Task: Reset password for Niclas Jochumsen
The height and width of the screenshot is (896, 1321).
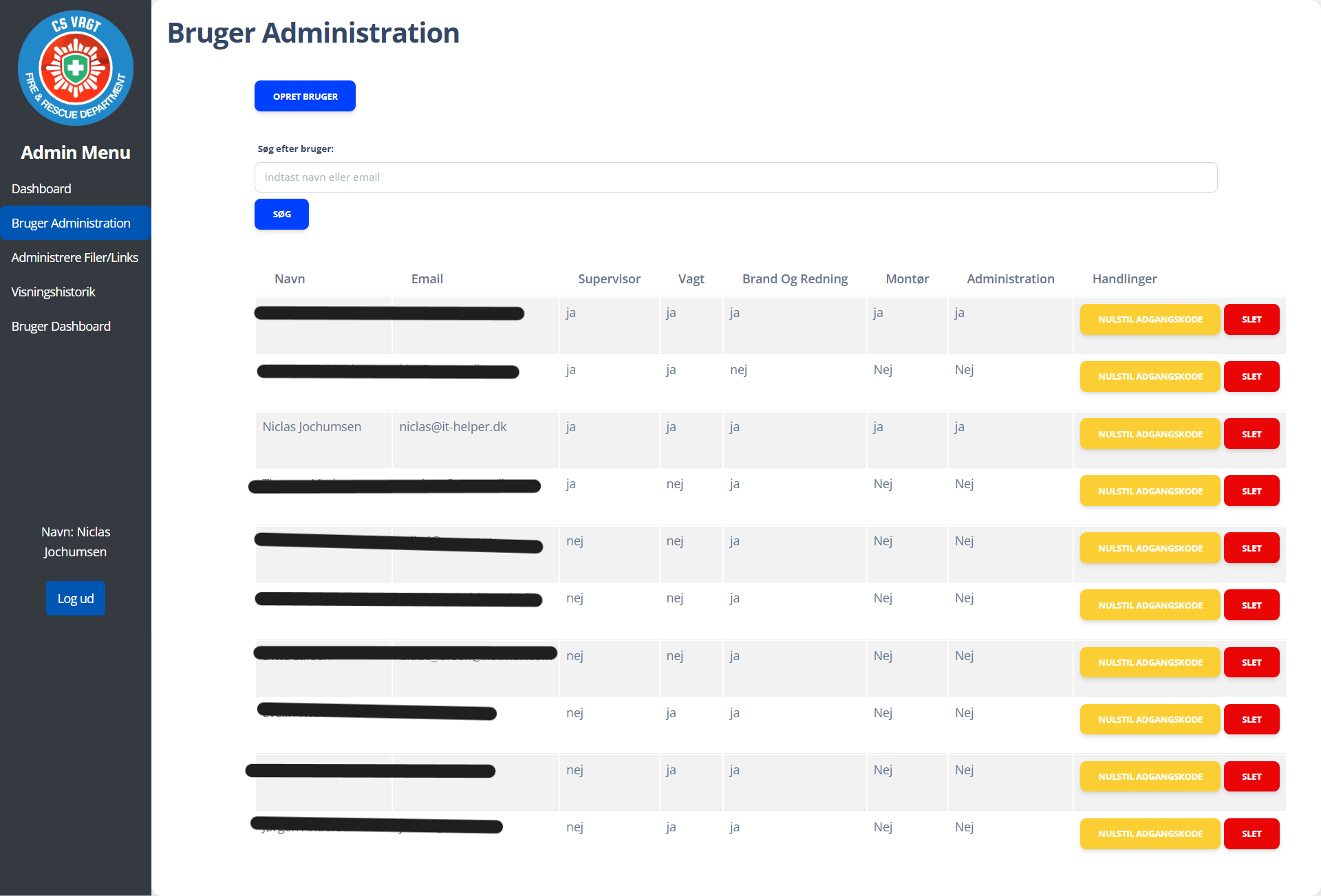Action: (x=1150, y=434)
